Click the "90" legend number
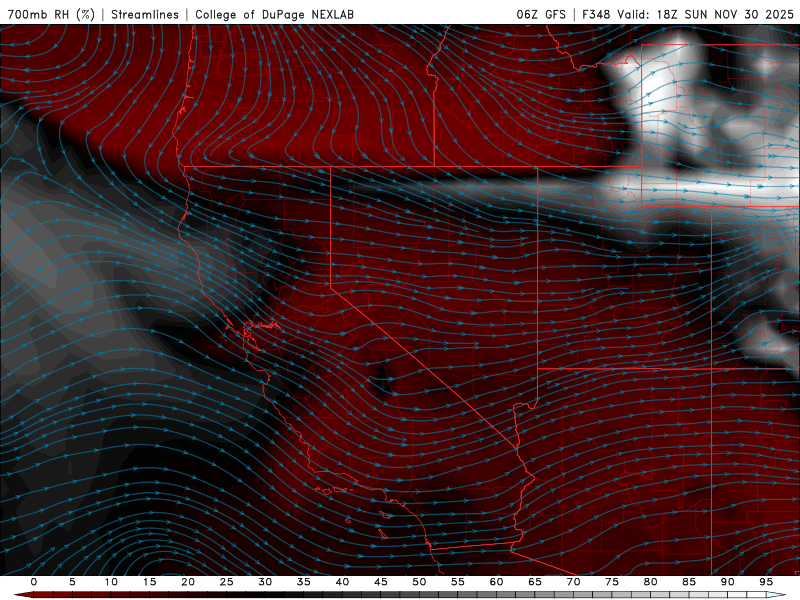 (727, 582)
